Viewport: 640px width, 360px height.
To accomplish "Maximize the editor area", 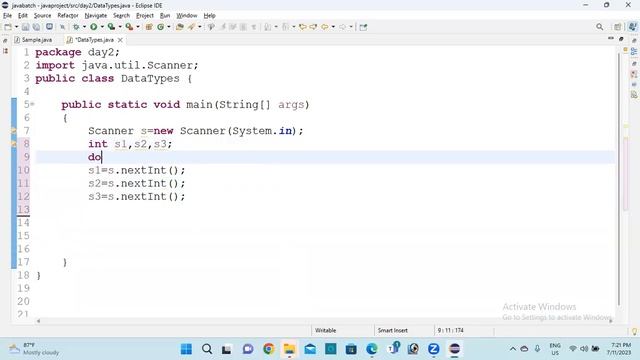I will pyautogui.click(x=621, y=39).
